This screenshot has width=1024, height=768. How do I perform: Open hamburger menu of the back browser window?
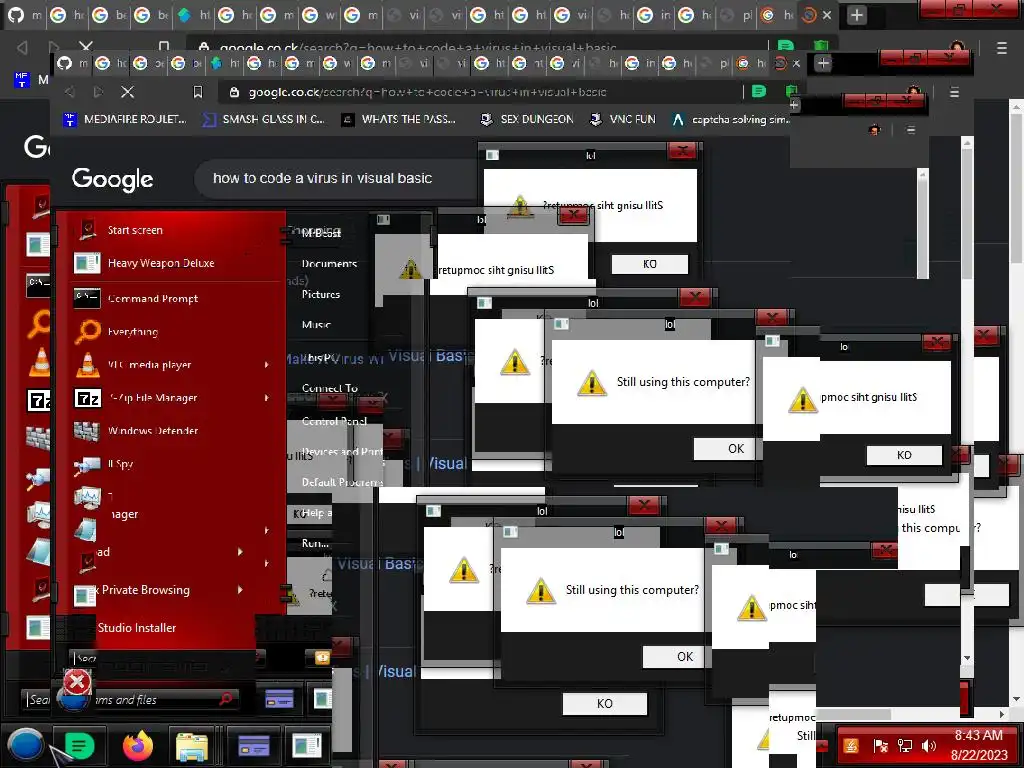(x=1002, y=48)
